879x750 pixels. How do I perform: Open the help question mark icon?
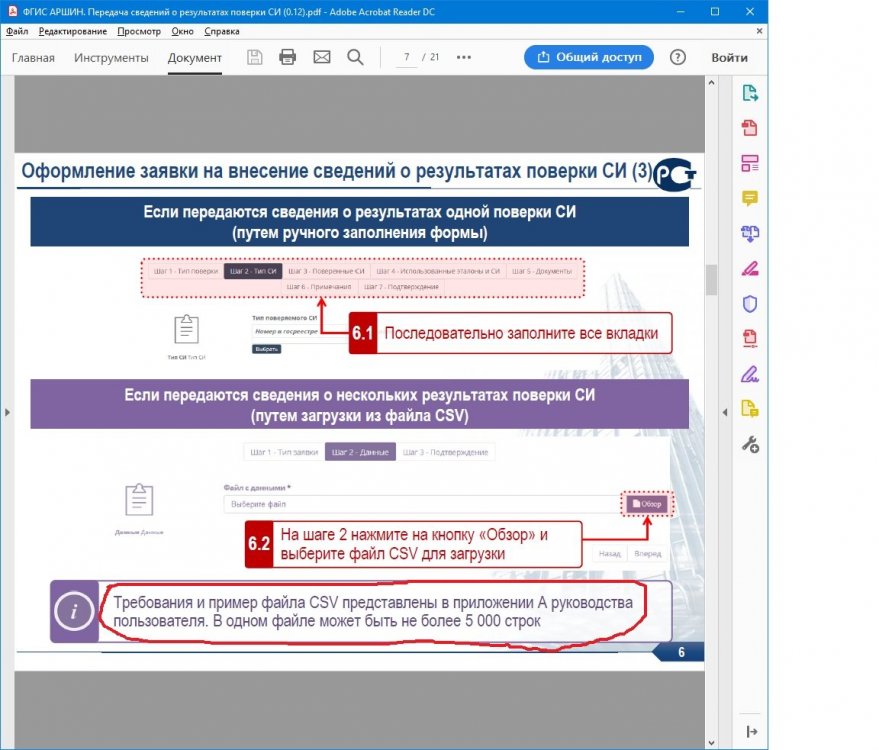tap(678, 57)
